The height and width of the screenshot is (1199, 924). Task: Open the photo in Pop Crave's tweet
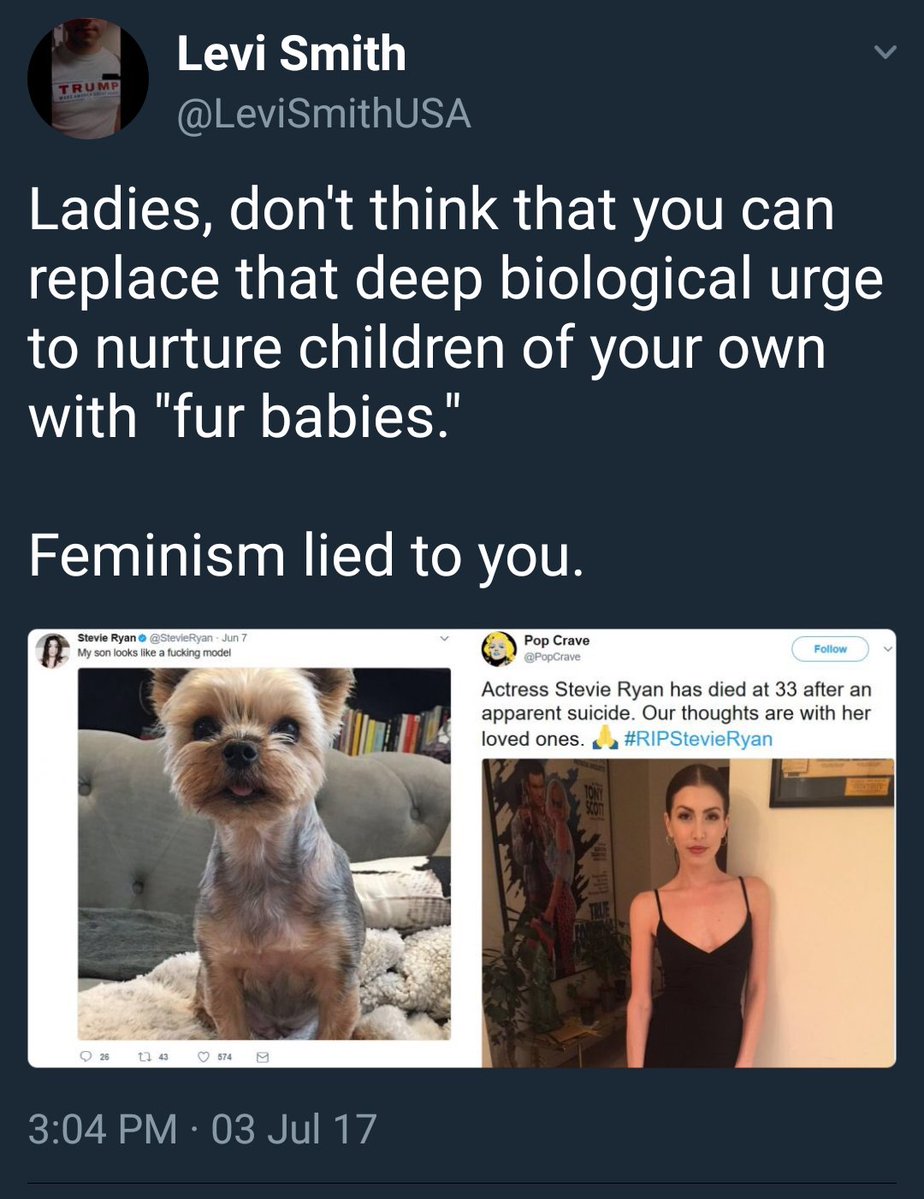click(688, 912)
